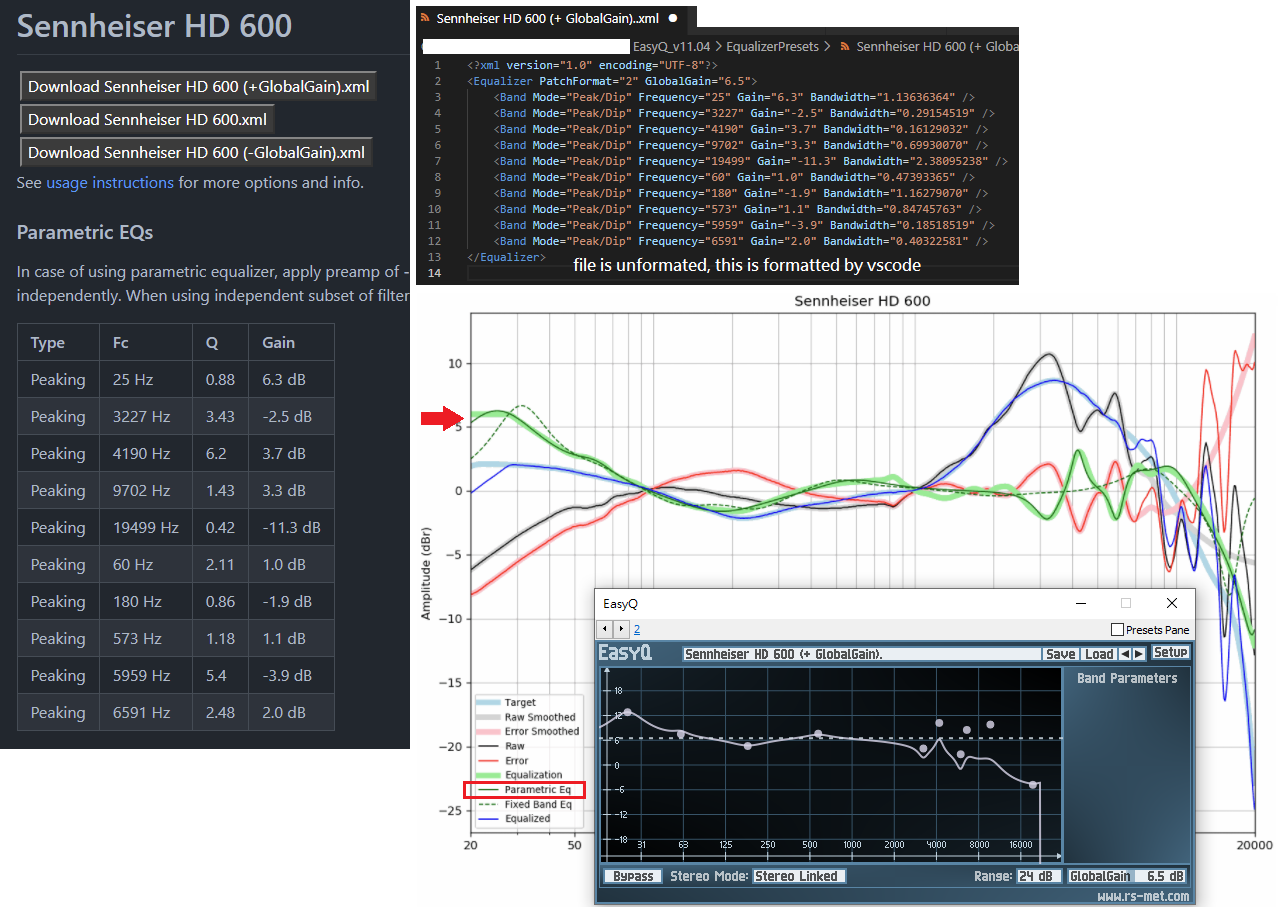Click the 'Band Parameters' panel label

[1127, 678]
